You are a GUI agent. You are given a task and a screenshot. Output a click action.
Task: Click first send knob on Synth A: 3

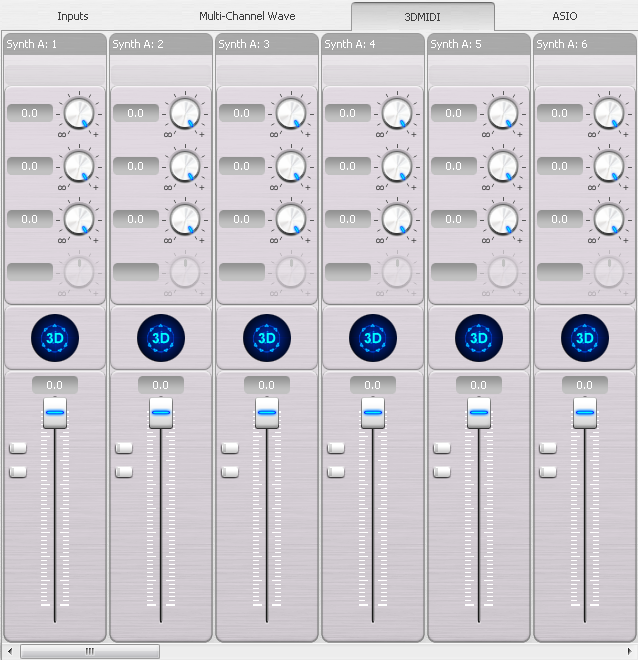coord(291,113)
